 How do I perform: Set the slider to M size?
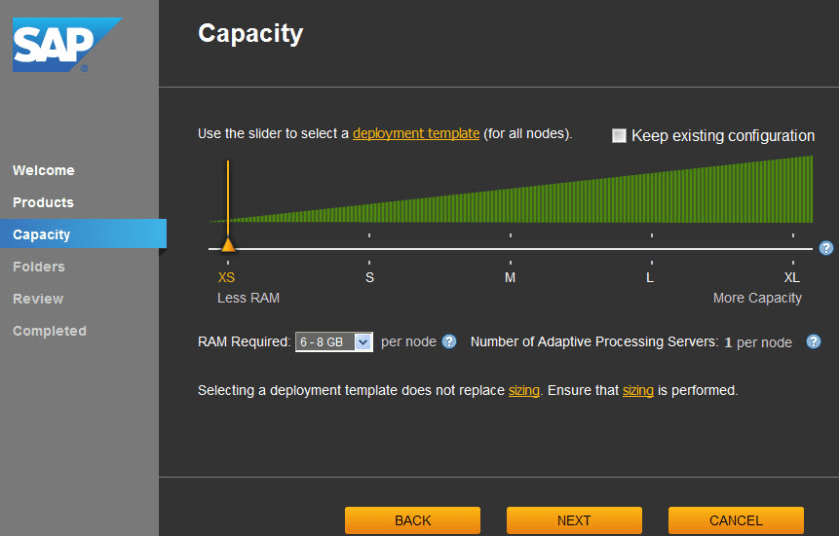[510, 248]
